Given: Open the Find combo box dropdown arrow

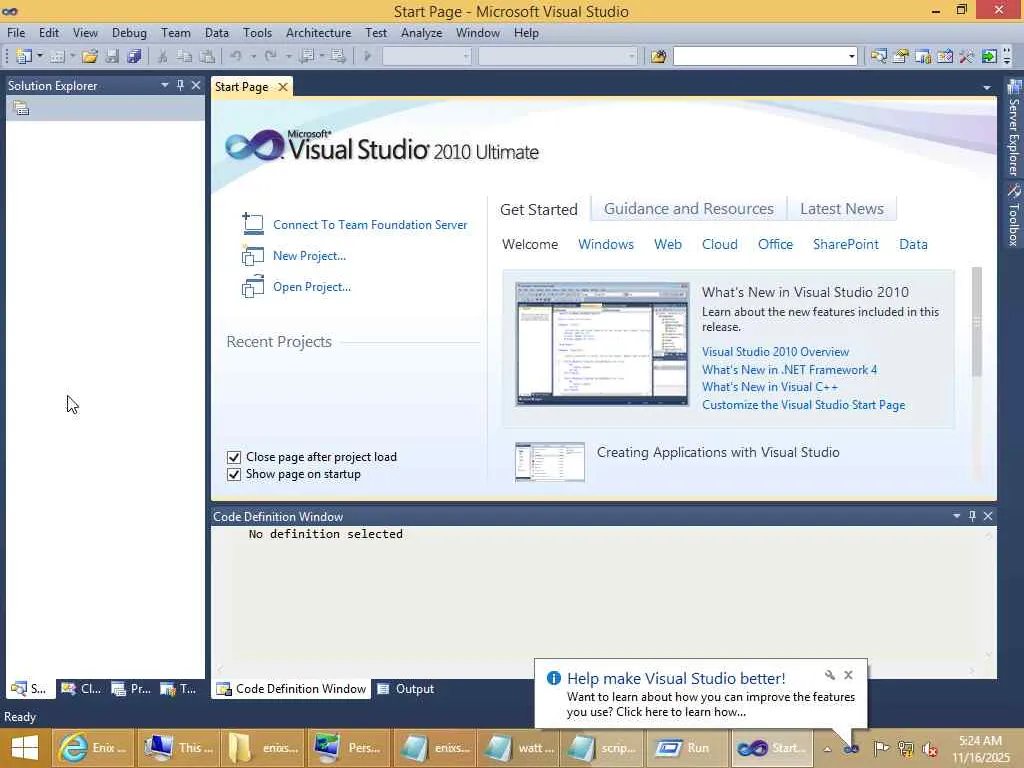Looking at the screenshot, I should pyautogui.click(x=852, y=57).
